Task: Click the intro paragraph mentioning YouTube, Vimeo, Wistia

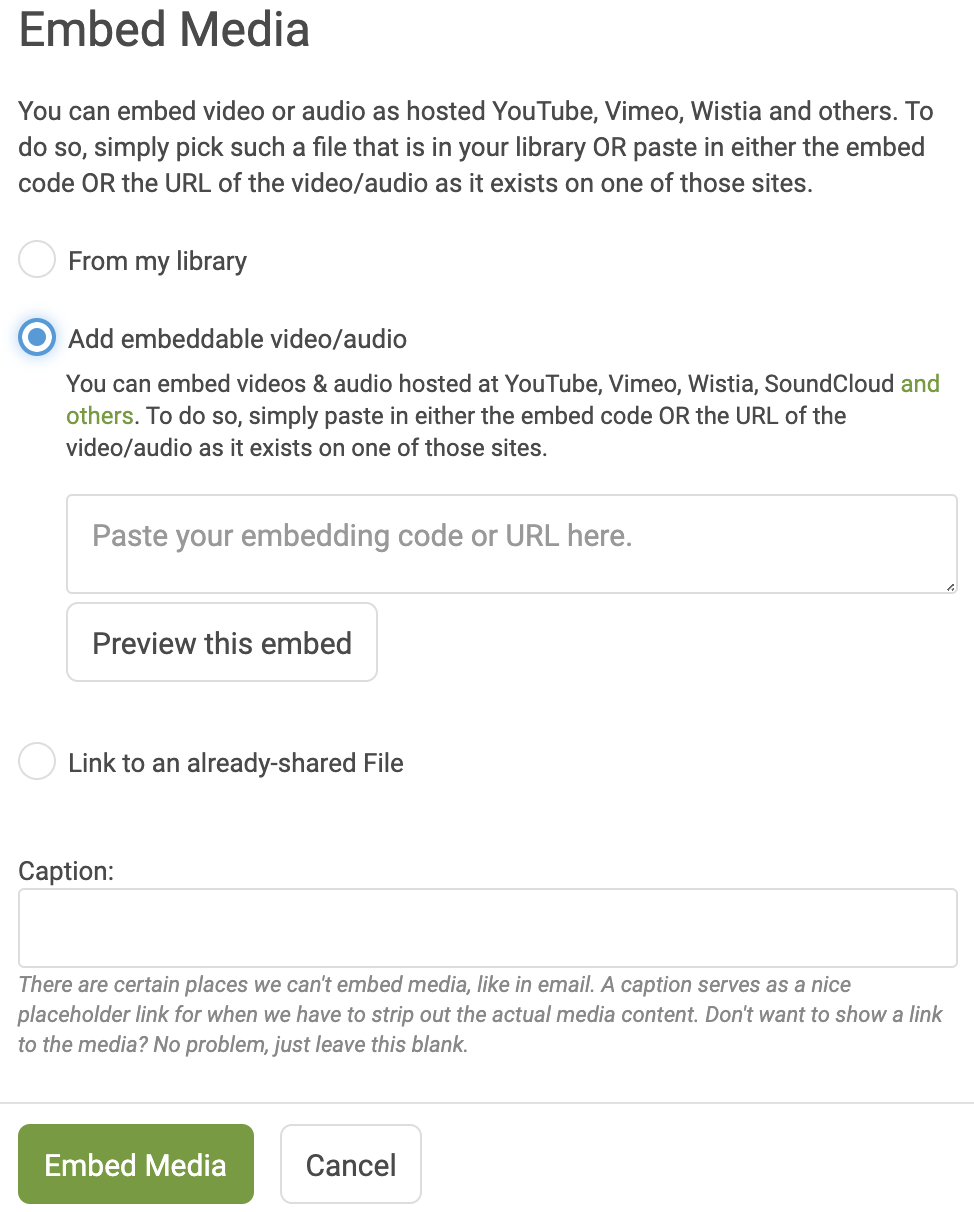Action: click(472, 148)
